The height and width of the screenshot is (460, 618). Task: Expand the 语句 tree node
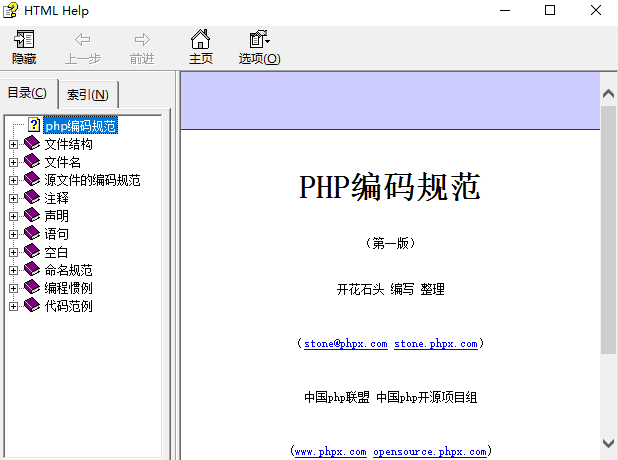click(14, 234)
